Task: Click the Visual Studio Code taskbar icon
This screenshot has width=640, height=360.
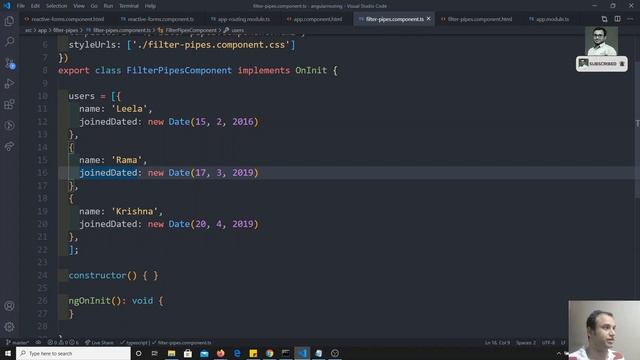Action: [302, 353]
